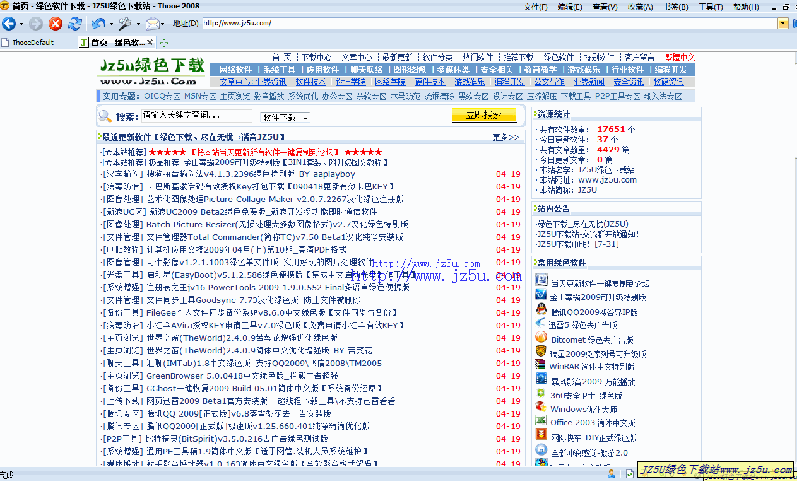Open the address bar history dropdown
Image resolution: width=797 pixels, height=481 pixels.
(x=783, y=23)
